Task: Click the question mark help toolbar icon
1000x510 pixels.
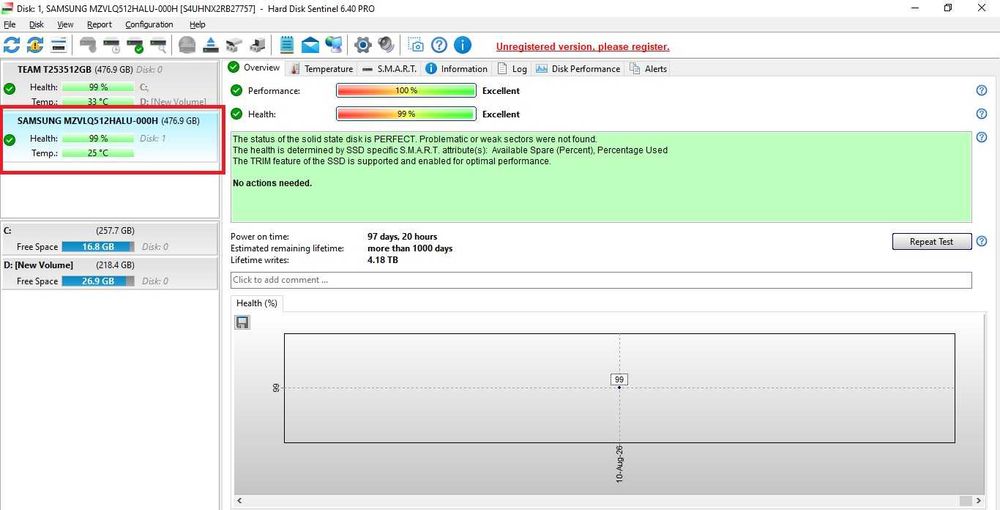Action: tap(439, 45)
